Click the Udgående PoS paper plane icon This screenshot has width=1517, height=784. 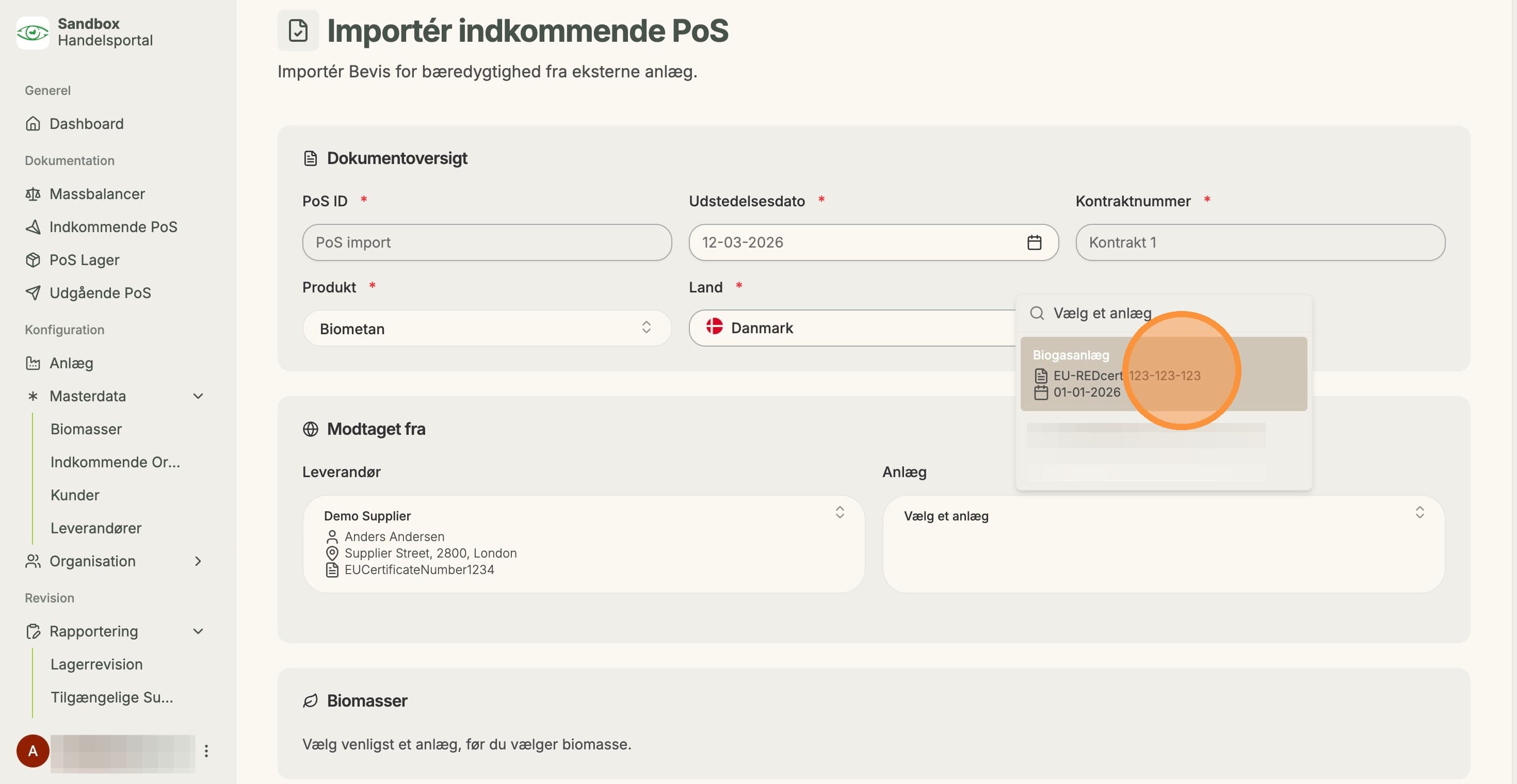tap(33, 292)
